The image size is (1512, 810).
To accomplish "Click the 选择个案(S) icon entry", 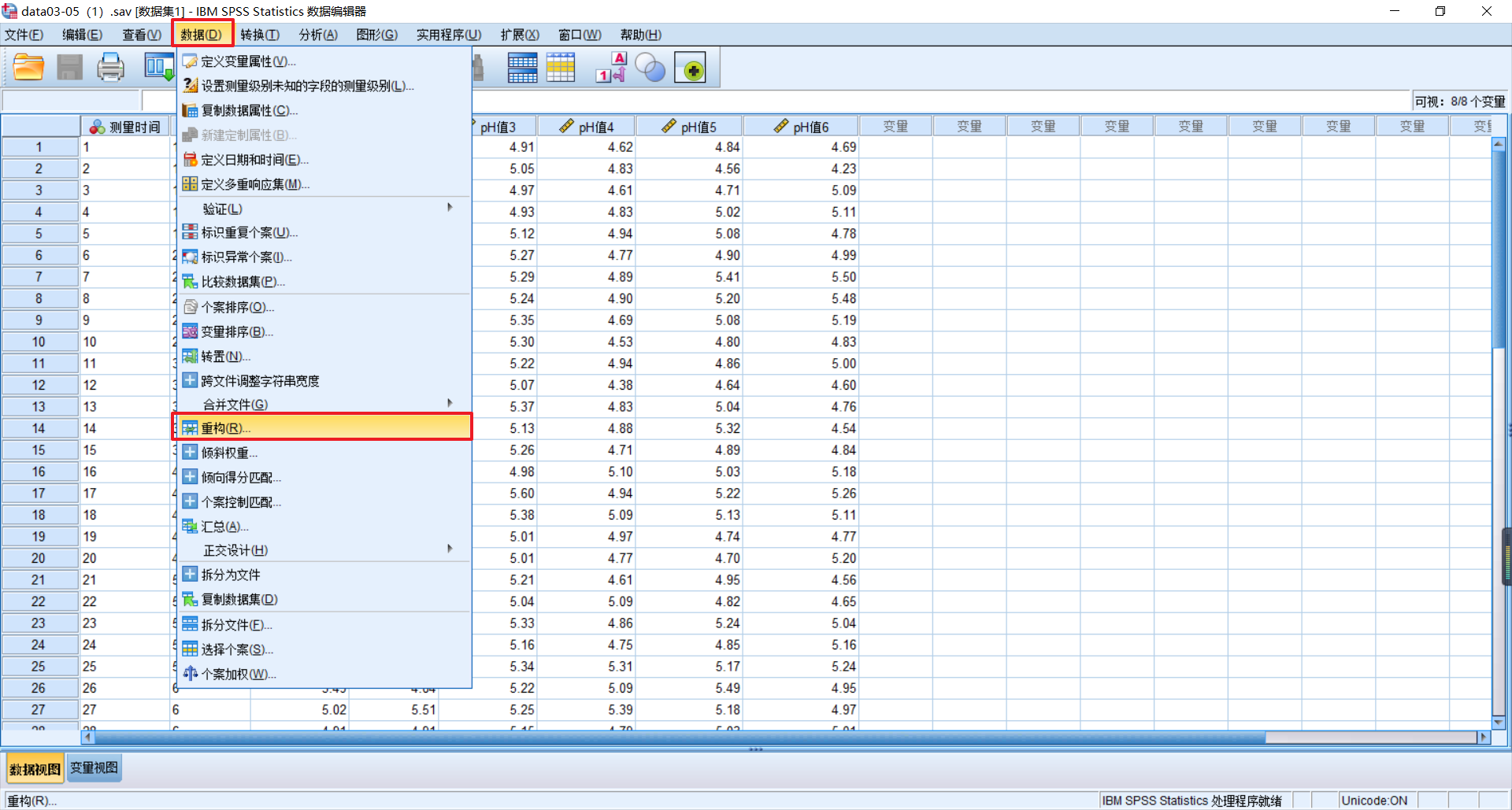I will (x=324, y=649).
